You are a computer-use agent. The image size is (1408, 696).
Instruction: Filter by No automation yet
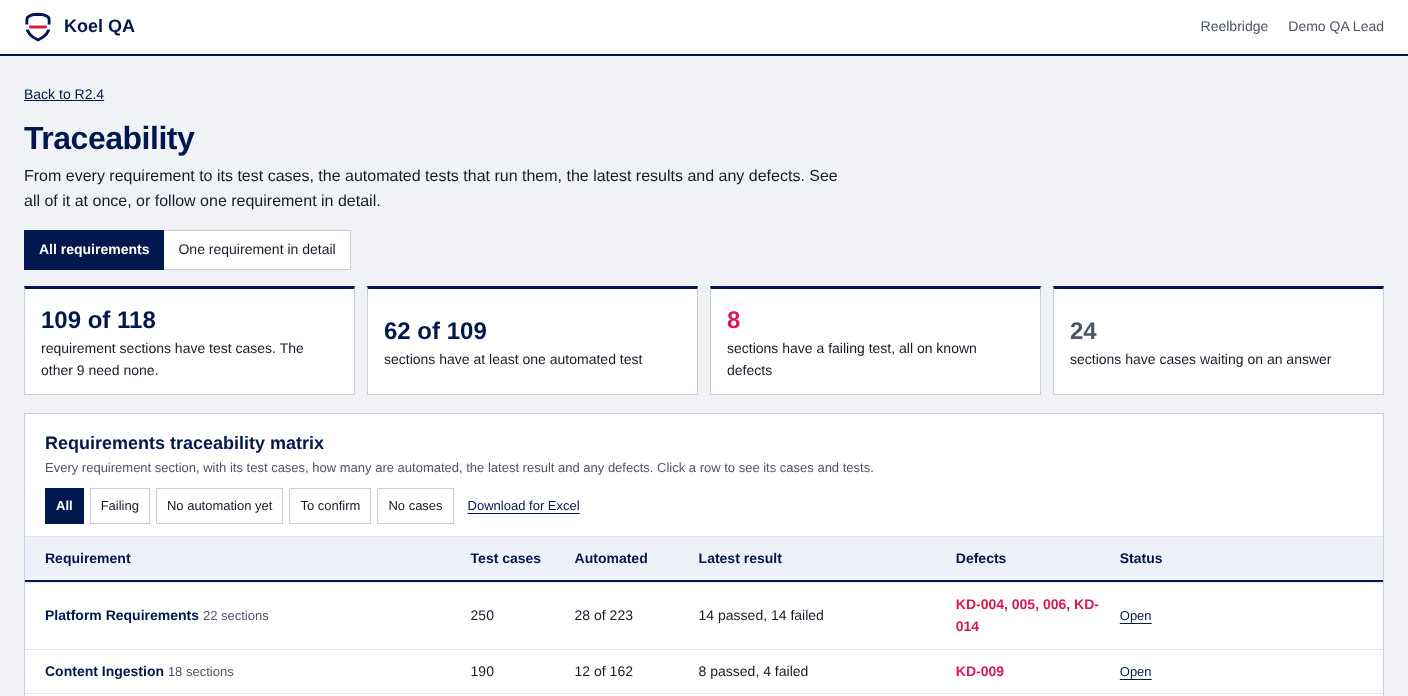(219, 506)
